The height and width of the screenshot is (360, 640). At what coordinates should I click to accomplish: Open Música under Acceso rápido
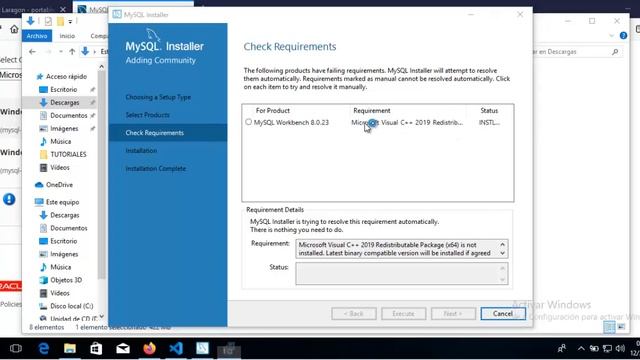pyautogui.click(x=56, y=142)
